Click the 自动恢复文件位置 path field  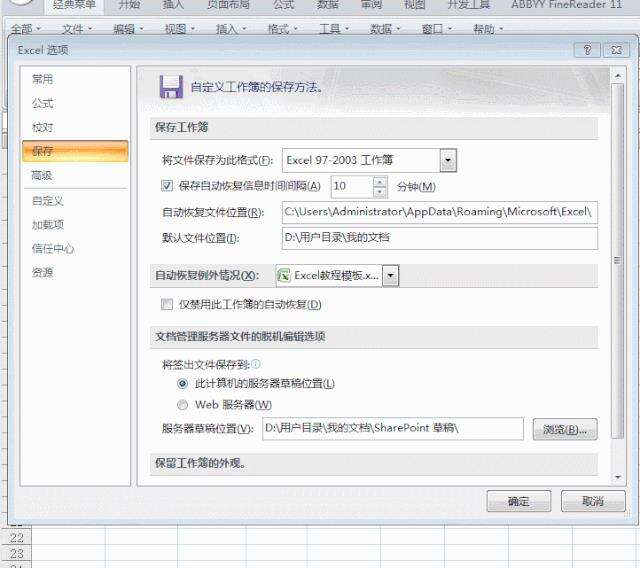pyautogui.click(x=440, y=212)
